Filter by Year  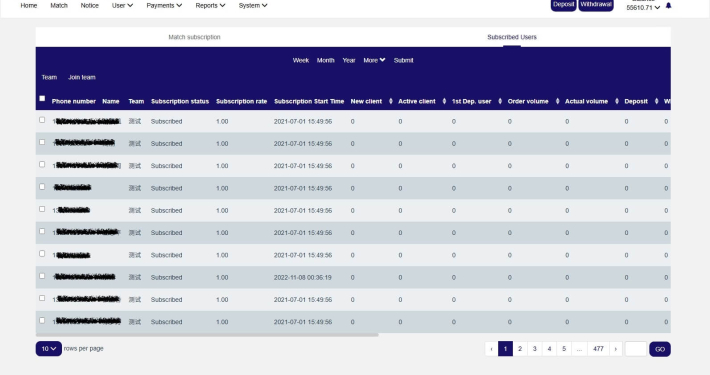pos(349,60)
